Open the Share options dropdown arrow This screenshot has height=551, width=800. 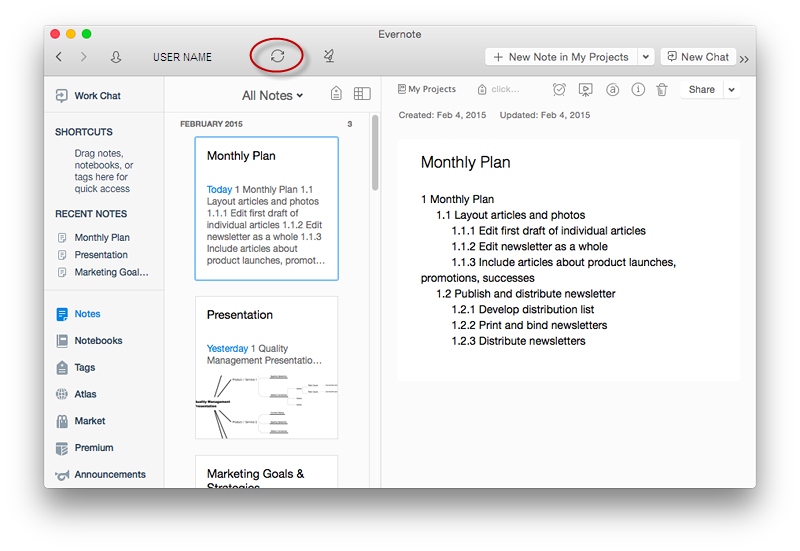pyautogui.click(x=731, y=90)
